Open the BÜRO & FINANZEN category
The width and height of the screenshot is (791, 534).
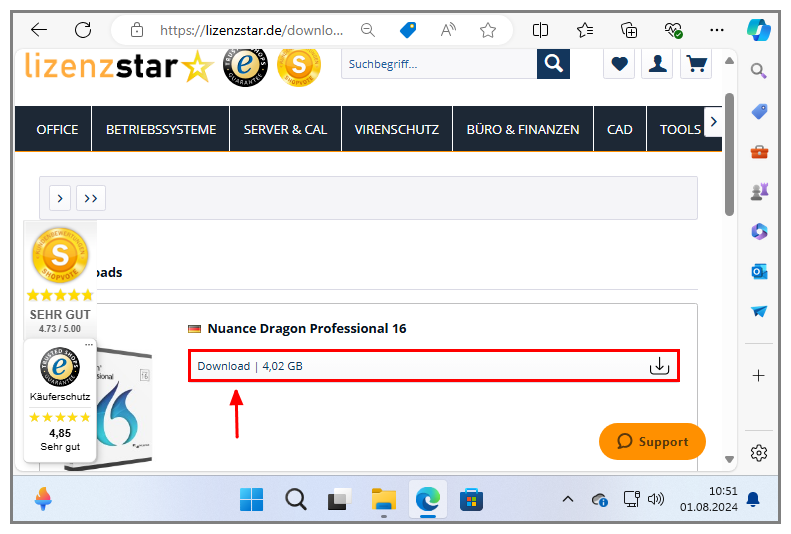tap(523, 129)
